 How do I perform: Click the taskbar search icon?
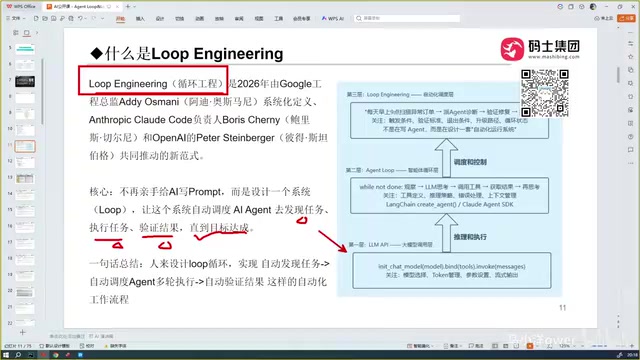(18, 355)
